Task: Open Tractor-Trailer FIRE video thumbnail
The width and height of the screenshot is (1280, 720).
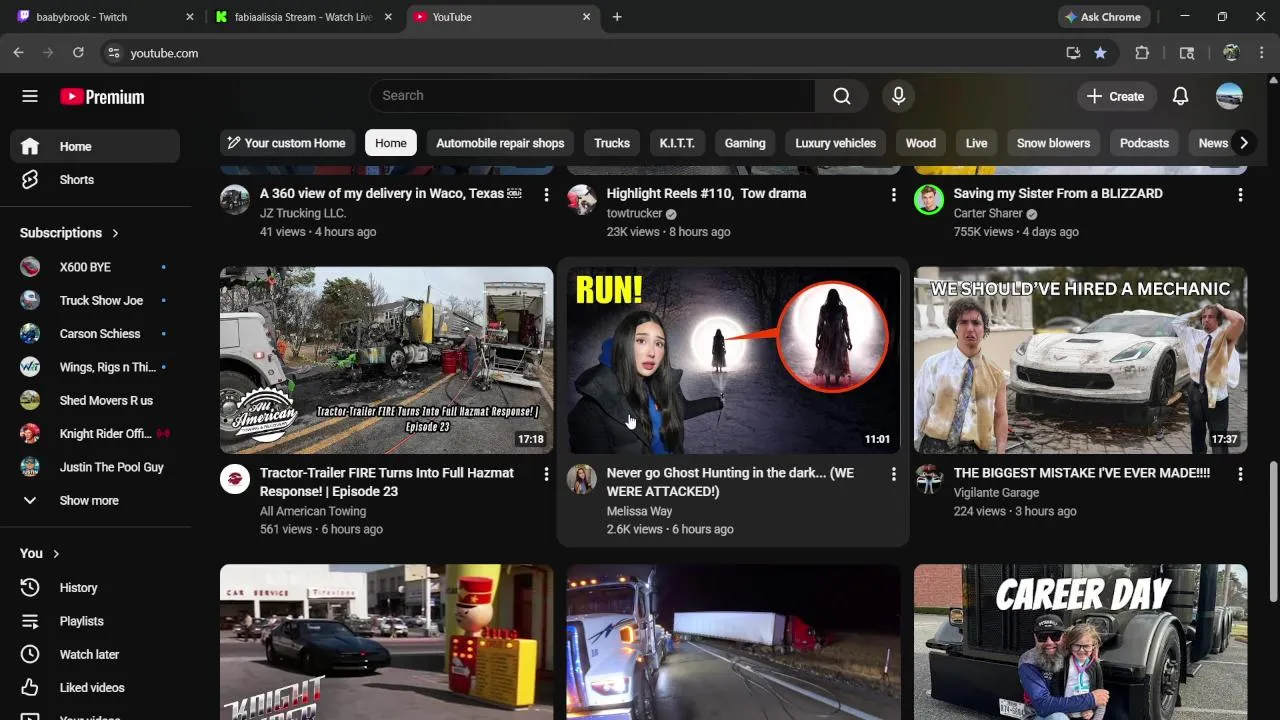Action: pyautogui.click(x=386, y=360)
